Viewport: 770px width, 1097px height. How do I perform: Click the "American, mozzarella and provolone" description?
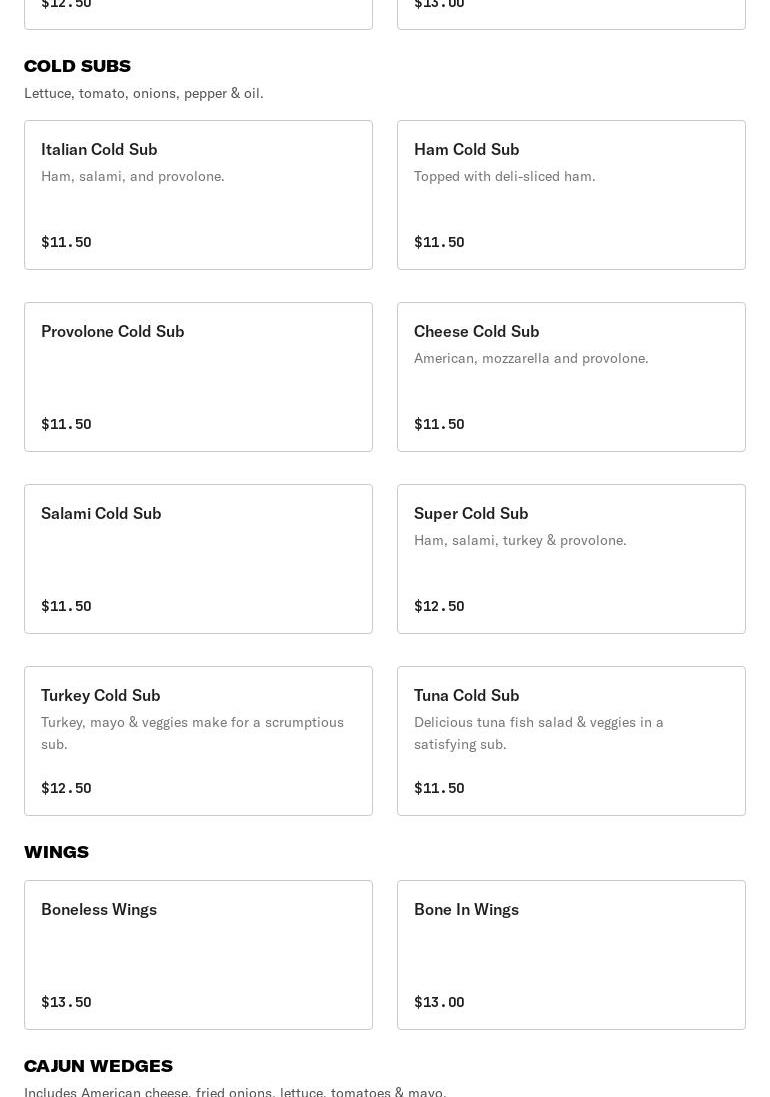[x=531, y=358]
